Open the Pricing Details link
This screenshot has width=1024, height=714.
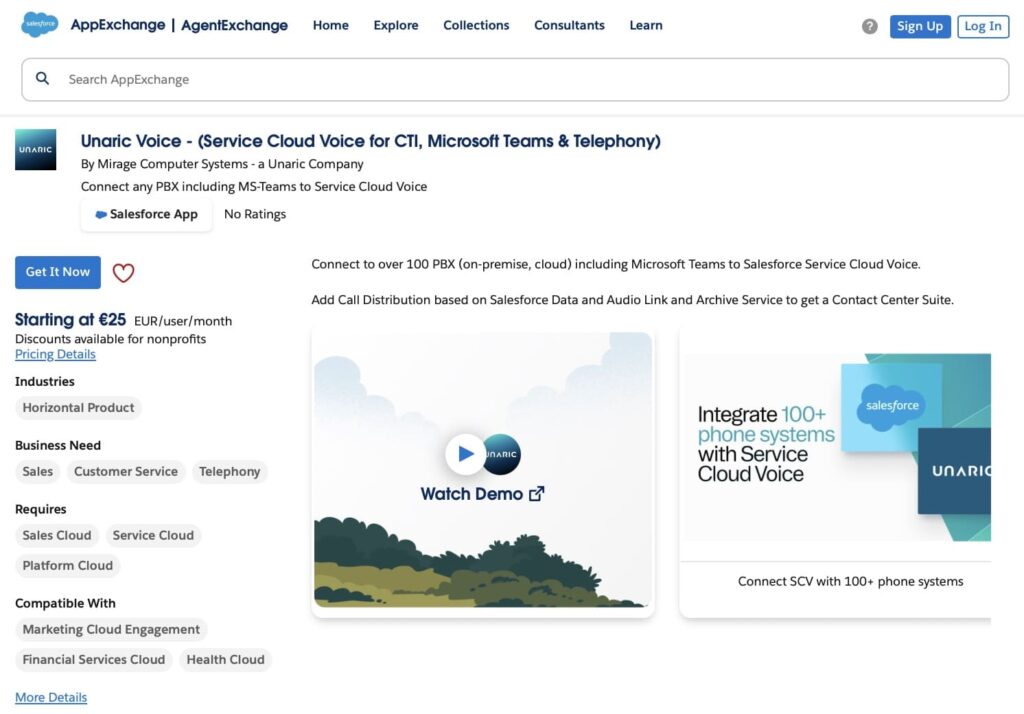(56, 354)
